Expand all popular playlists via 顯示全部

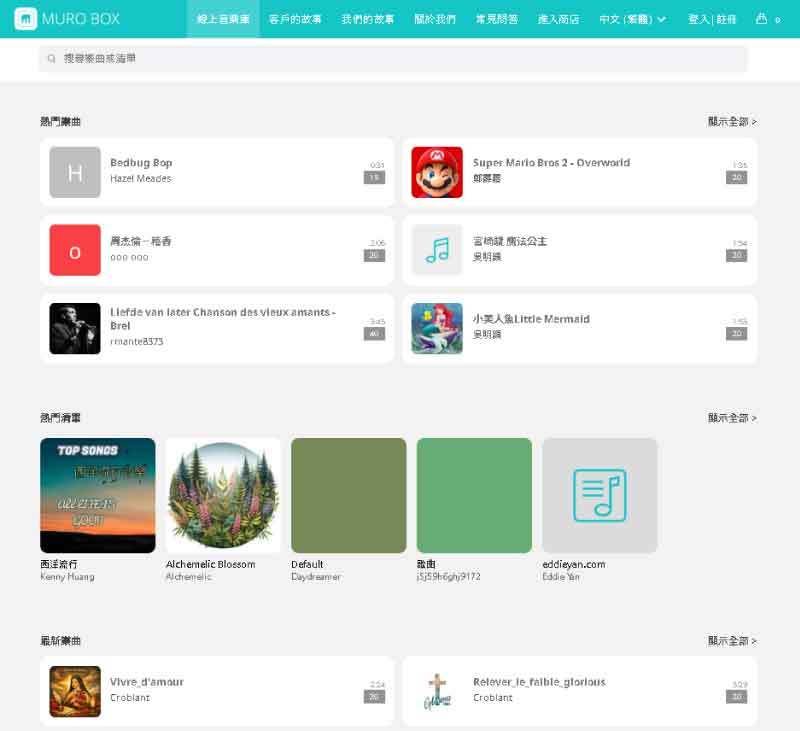pos(732,418)
